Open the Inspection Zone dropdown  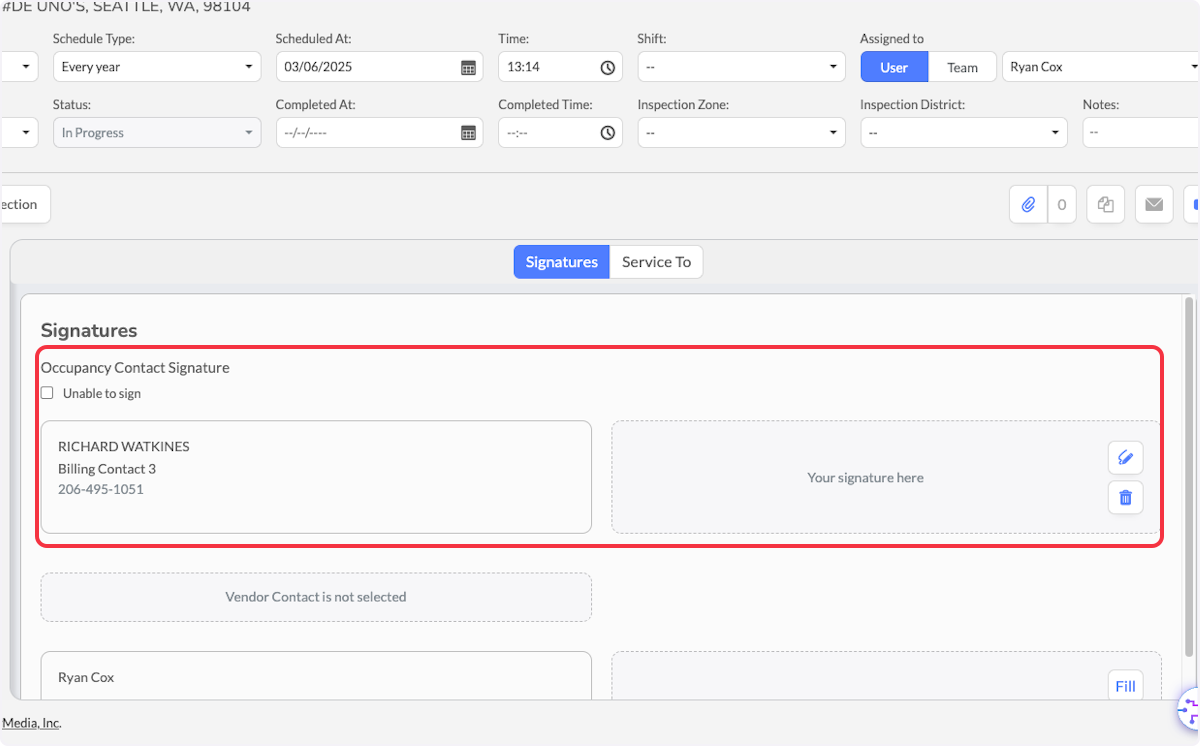742,132
